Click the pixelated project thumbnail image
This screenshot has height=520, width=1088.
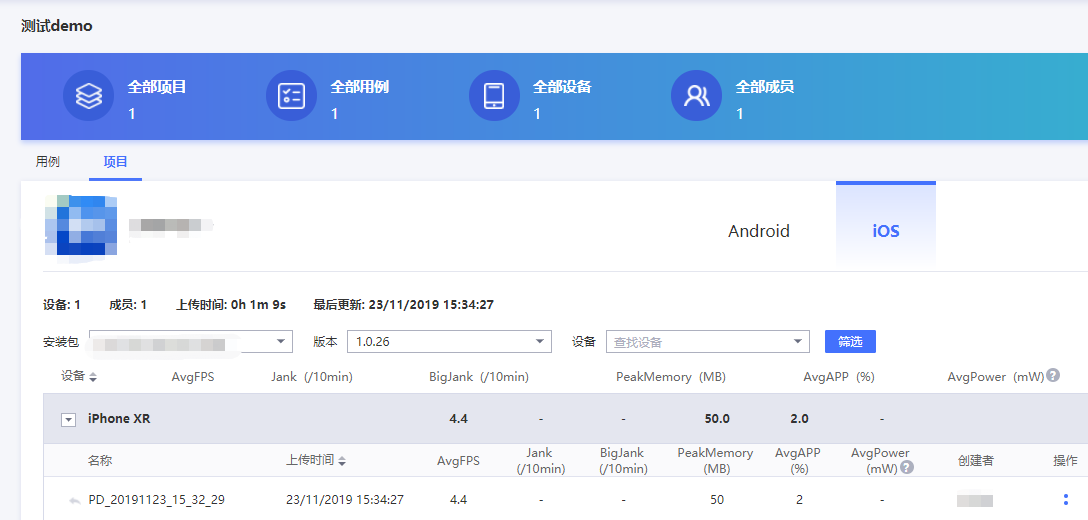pyautogui.click(x=81, y=225)
